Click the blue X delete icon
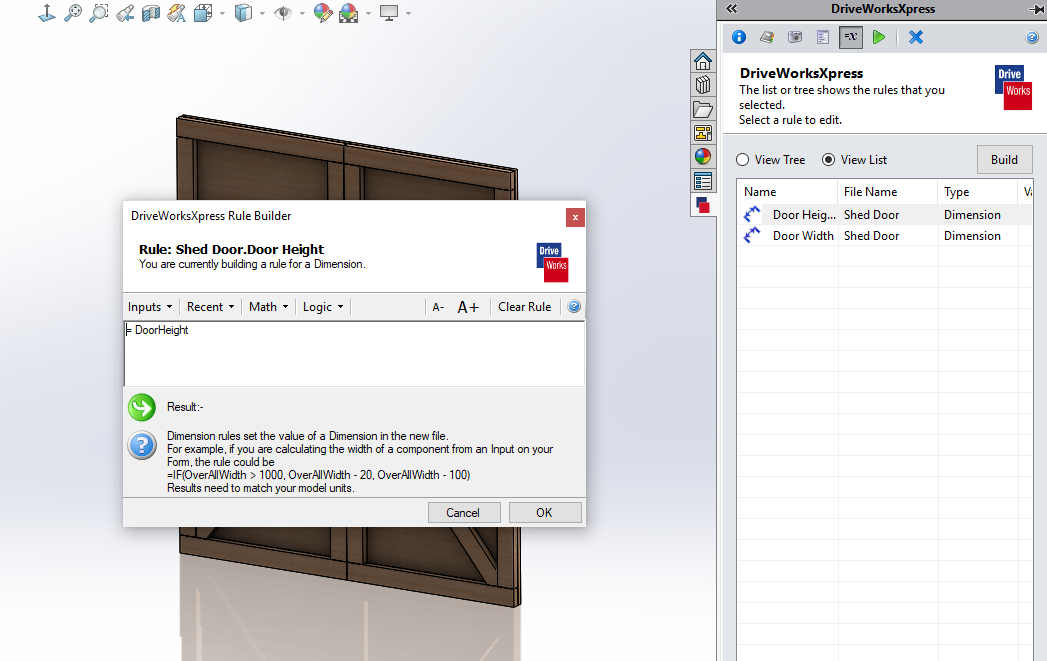The width and height of the screenshot is (1047, 661). click(915, 37)
